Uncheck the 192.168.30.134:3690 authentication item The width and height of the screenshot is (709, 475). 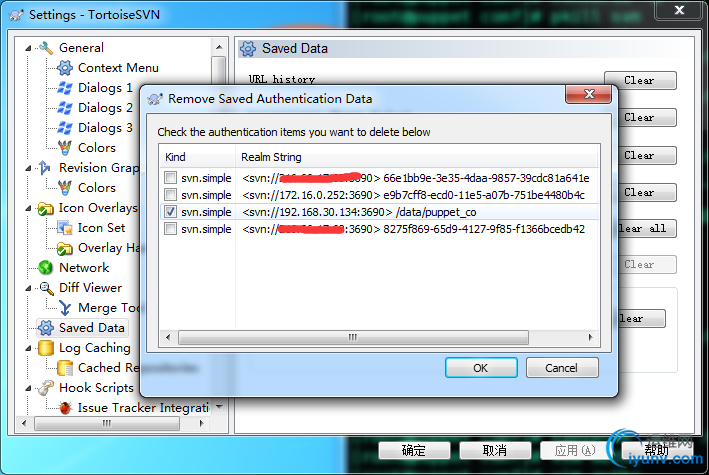point(170,212)
